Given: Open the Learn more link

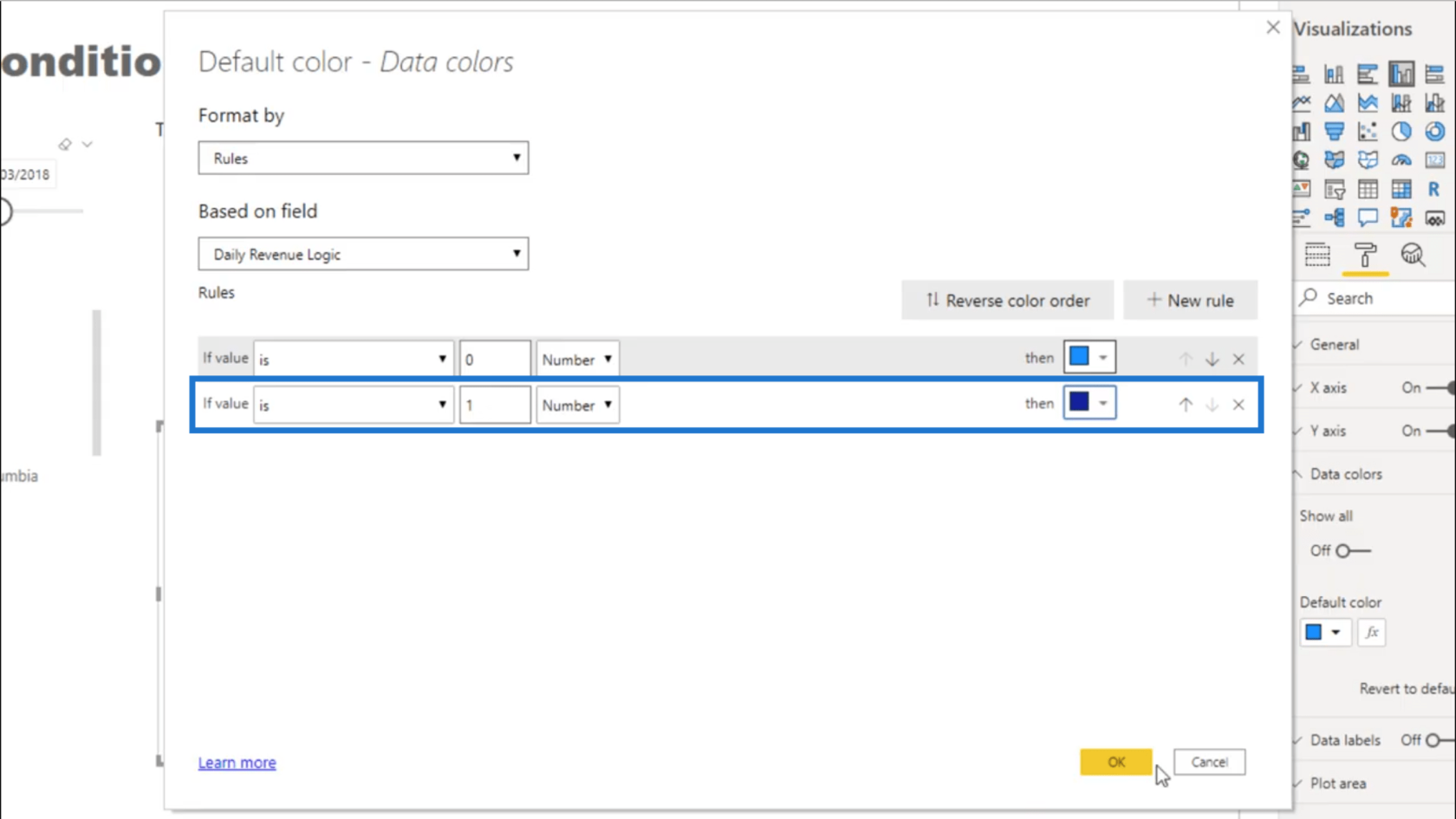Looking at the screenshot, I should (x=237, y=763).
